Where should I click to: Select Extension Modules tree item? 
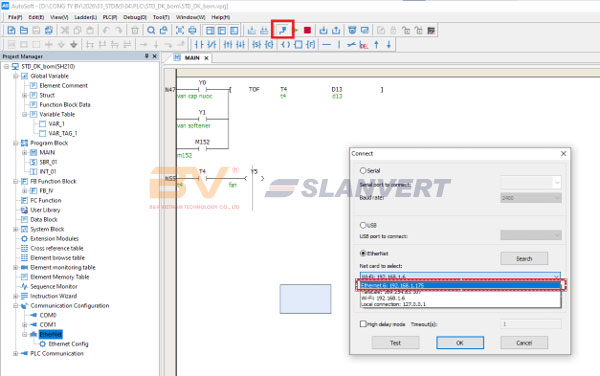(54, 239)
